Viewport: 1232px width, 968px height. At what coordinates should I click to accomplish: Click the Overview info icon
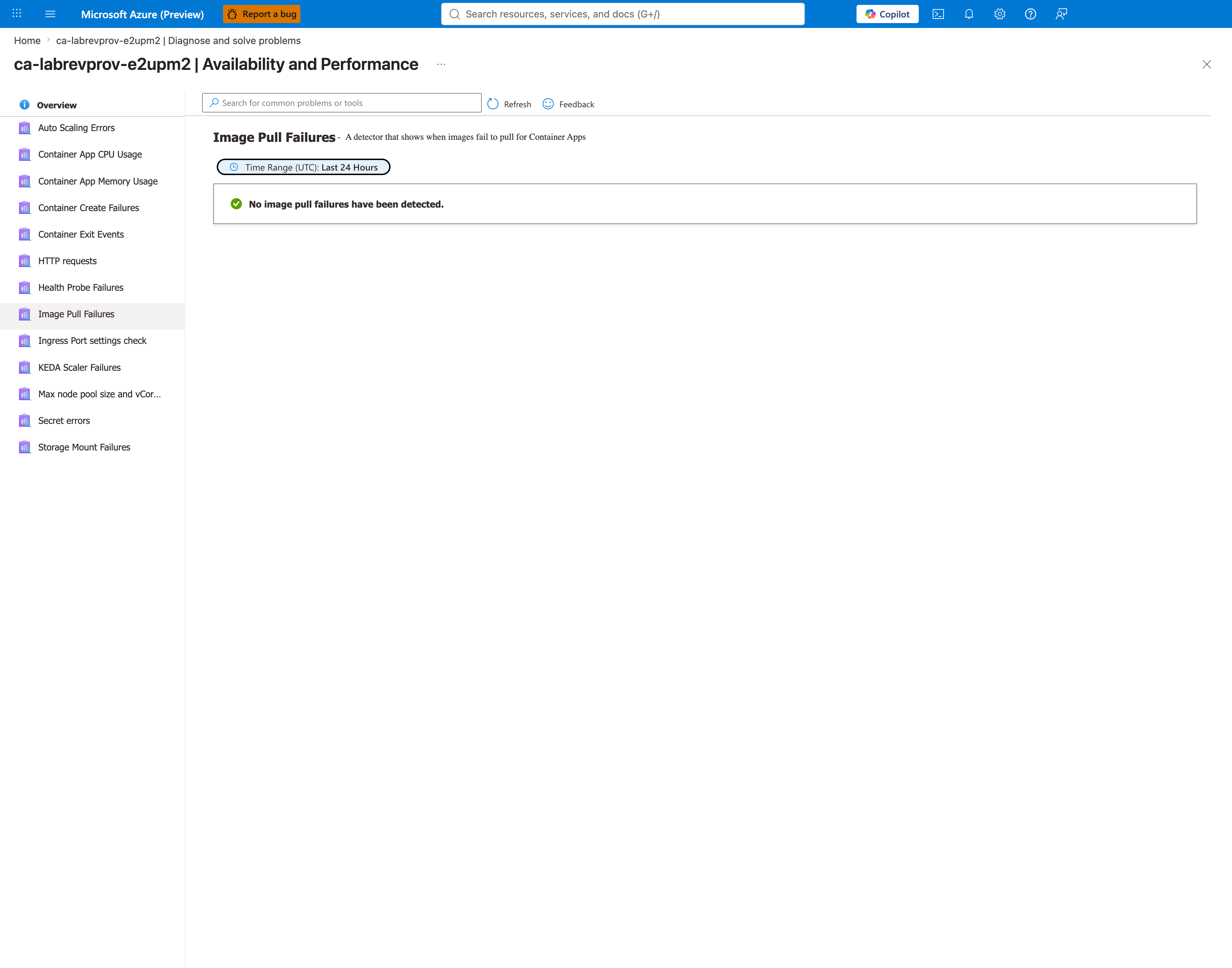(24, 105)
